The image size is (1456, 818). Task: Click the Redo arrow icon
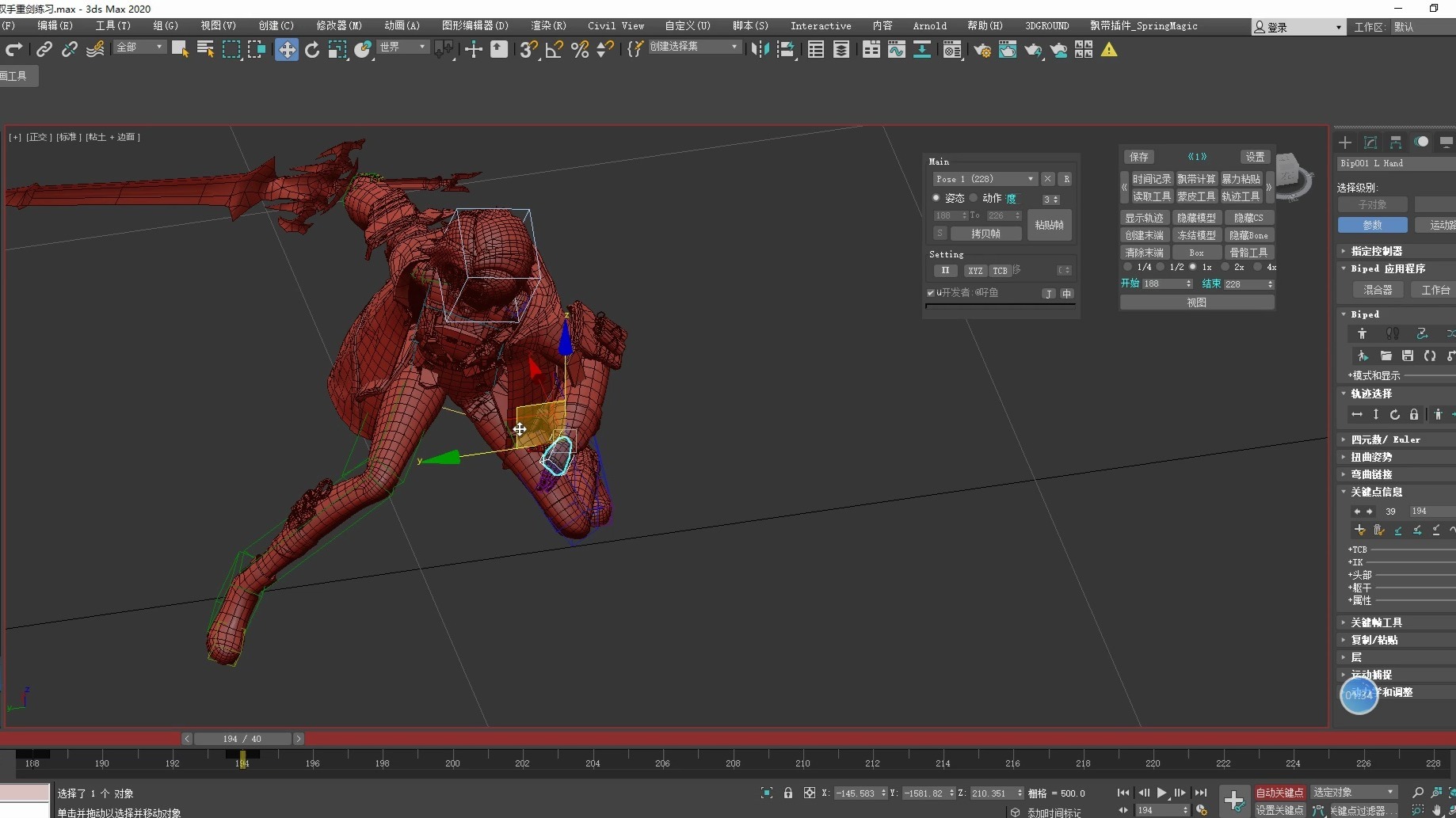pyautogui.click(x=13, y=50)
